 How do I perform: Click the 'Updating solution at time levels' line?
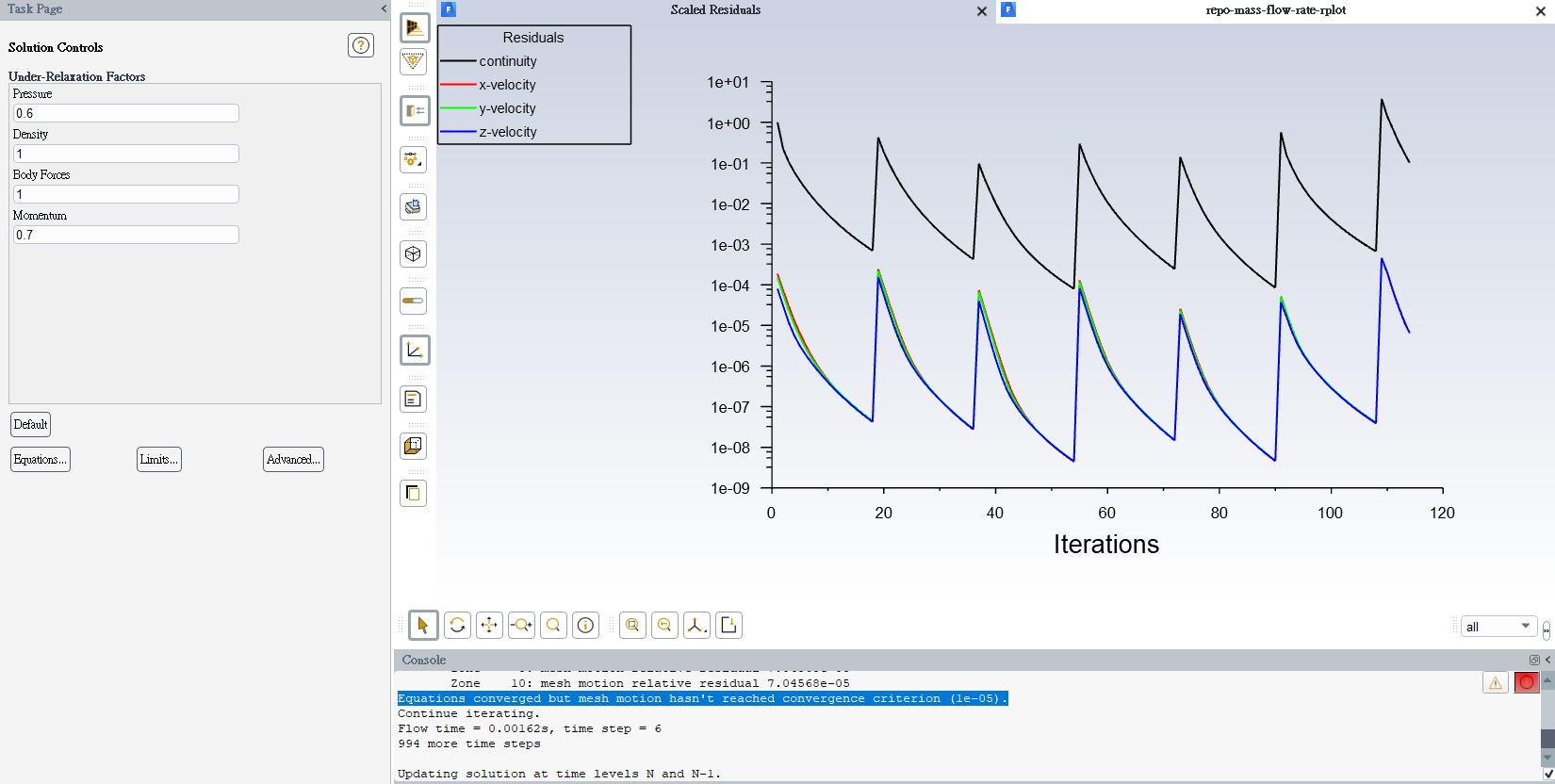(x=560, y=774)
